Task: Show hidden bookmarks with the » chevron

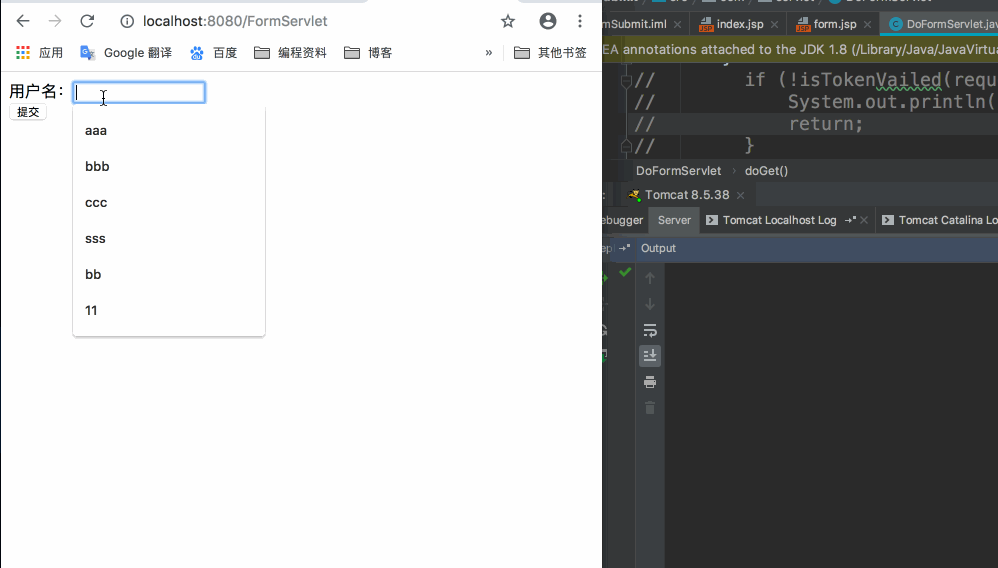Action: coord(488,53)
